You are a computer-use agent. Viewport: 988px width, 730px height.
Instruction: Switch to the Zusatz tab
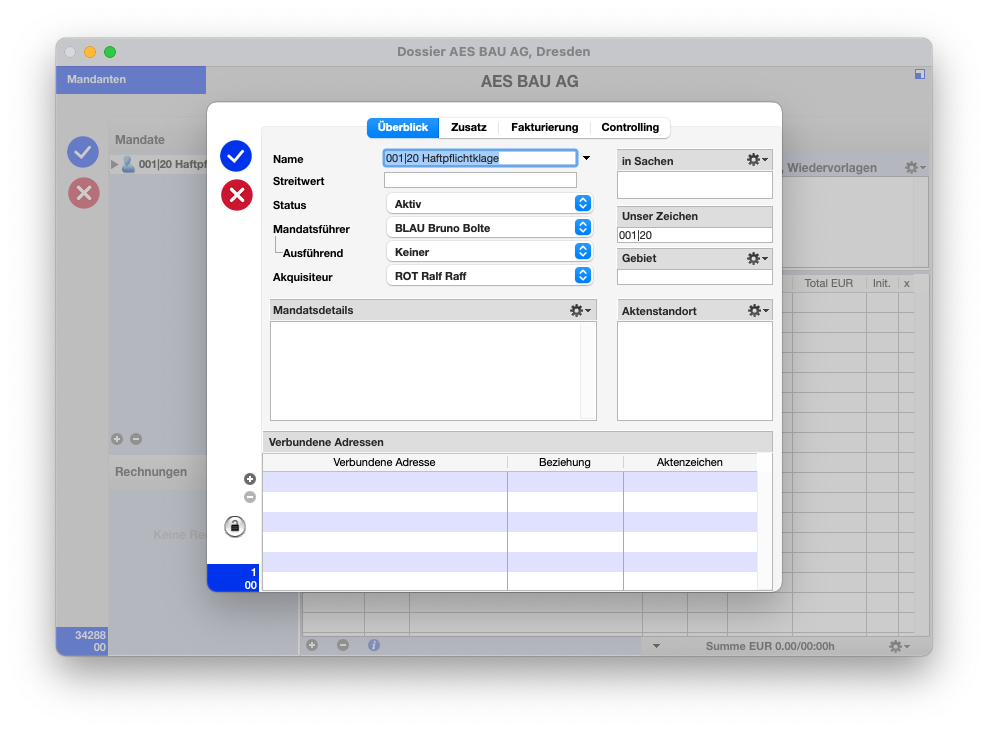(x=469, y=128)
